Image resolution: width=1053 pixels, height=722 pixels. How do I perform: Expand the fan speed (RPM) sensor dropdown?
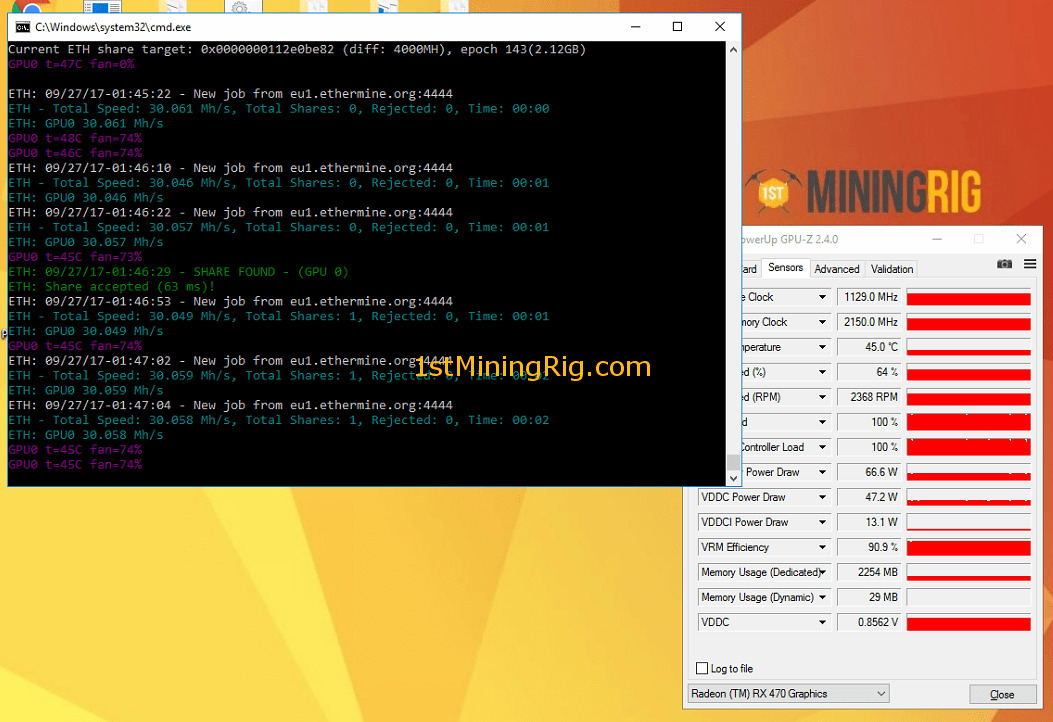point(822,397)
